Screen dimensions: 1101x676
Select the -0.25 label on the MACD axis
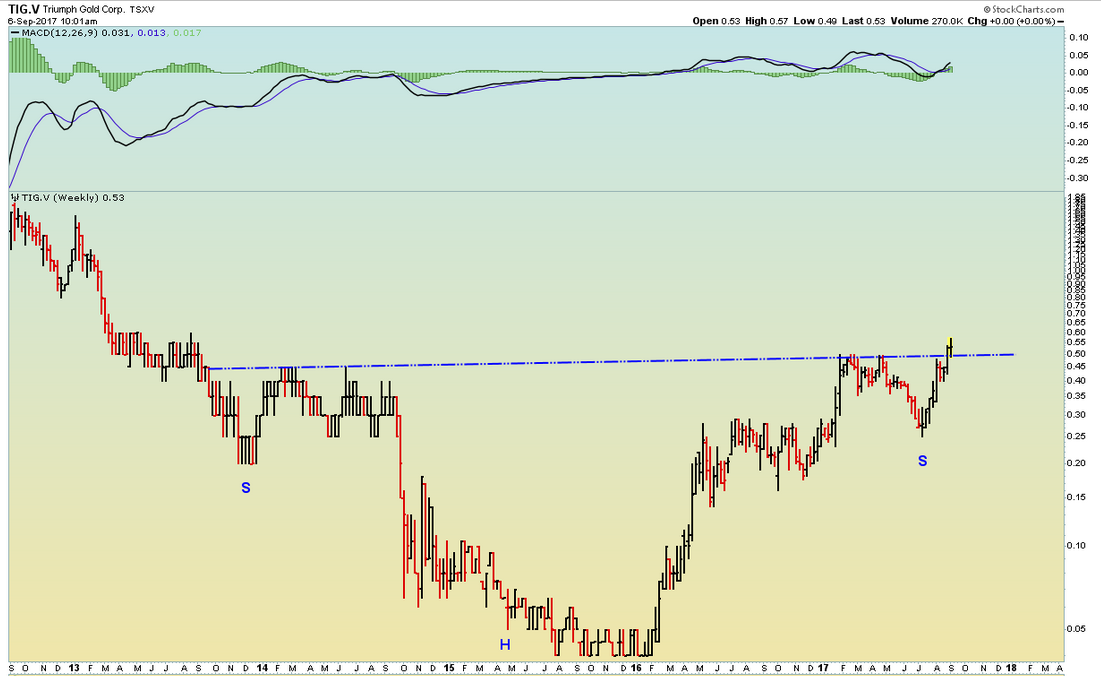pyautogui.click(x=1077, y=161)
